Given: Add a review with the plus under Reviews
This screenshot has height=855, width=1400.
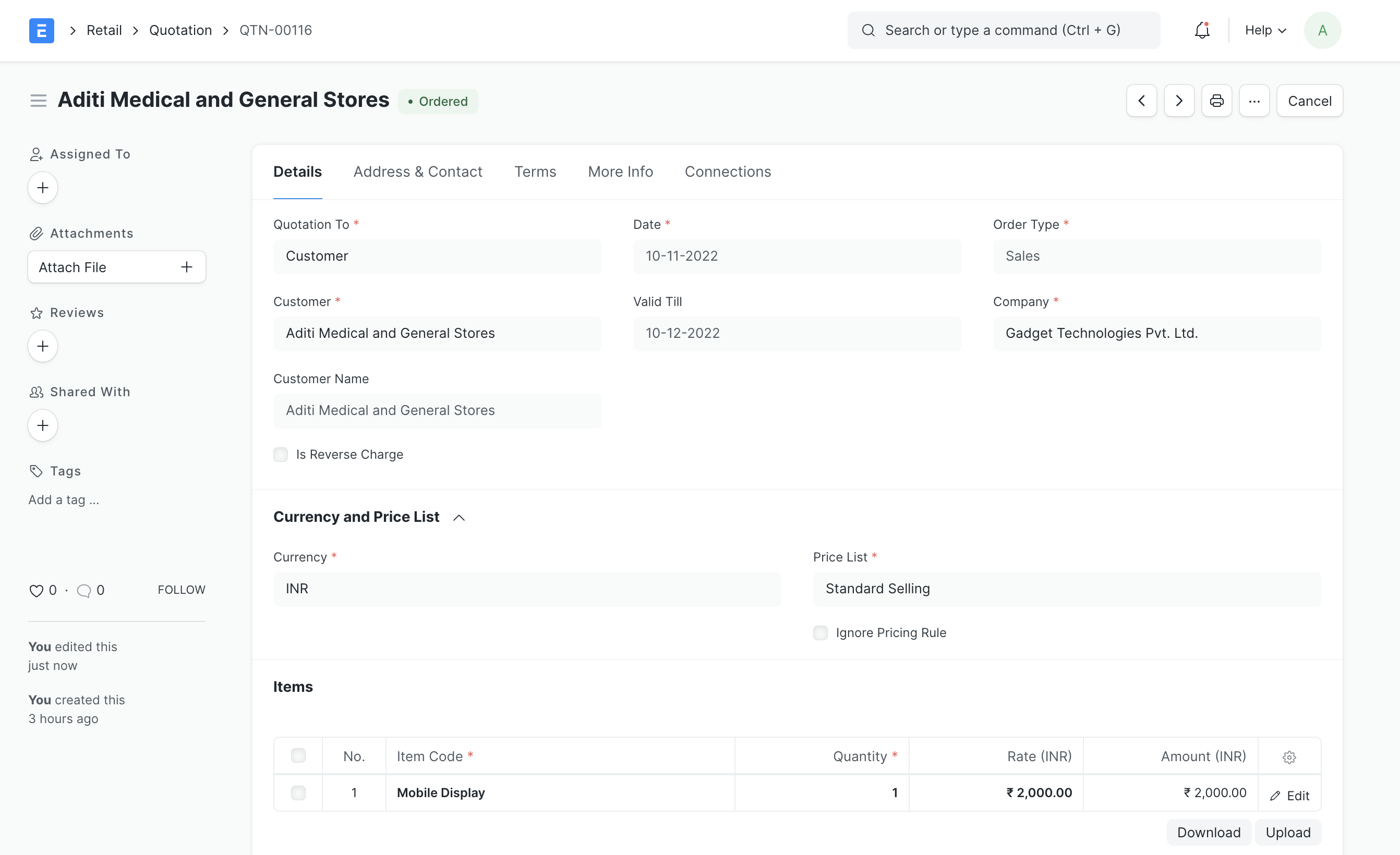Looking at the screenshot, I should [42, 346].
